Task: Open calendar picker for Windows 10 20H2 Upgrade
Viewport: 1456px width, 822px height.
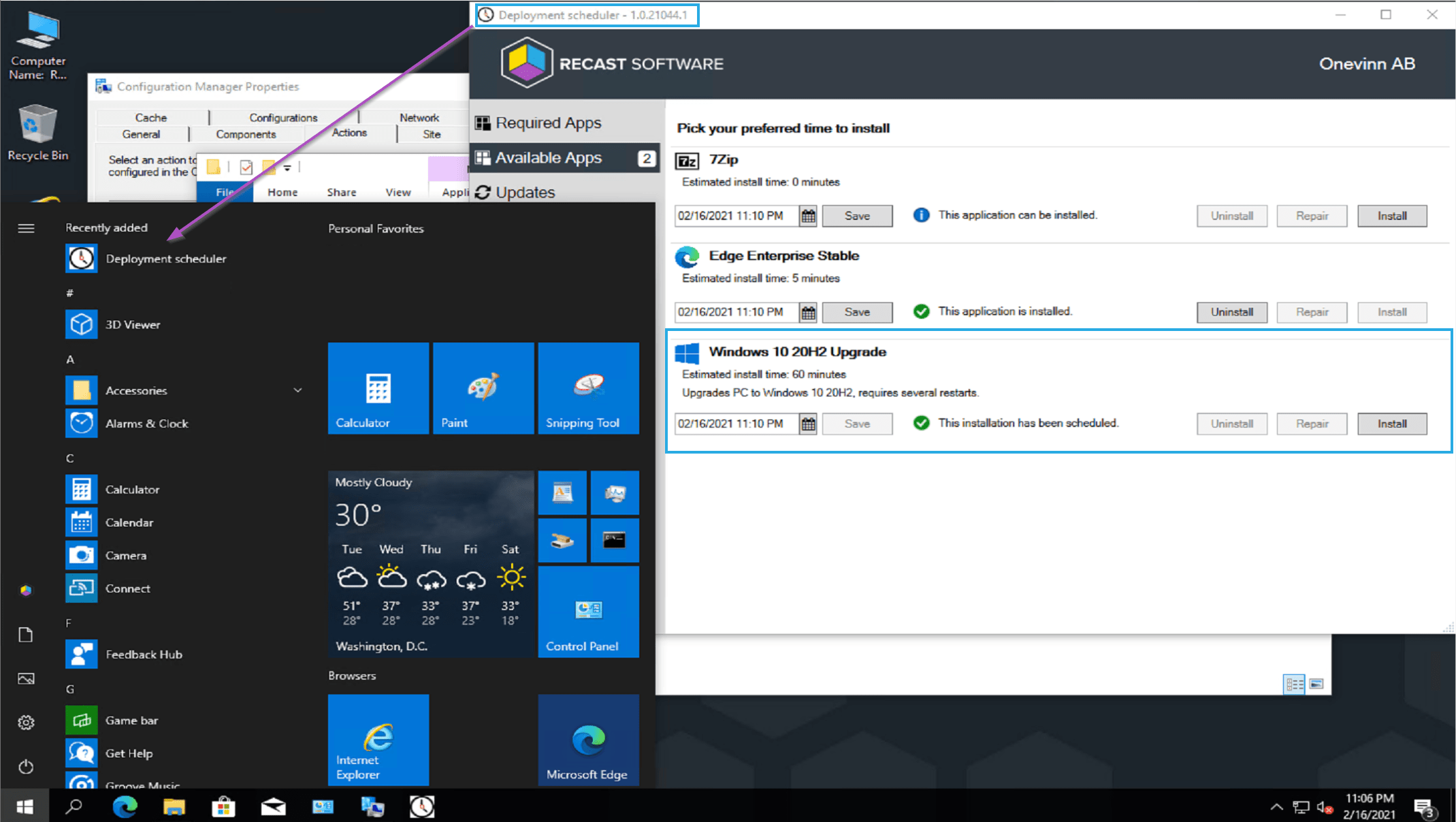Action: click(x=808, y=424)
